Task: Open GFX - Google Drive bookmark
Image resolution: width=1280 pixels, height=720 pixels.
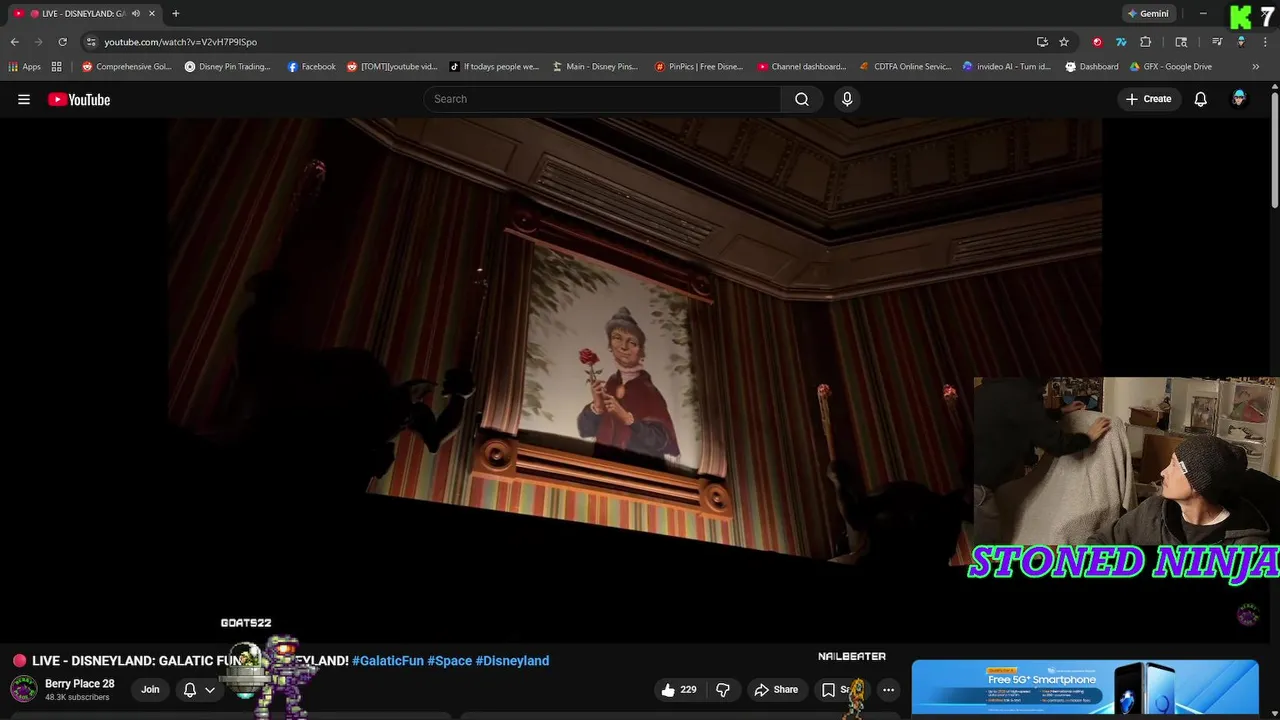Action: tap(1171, 67)
